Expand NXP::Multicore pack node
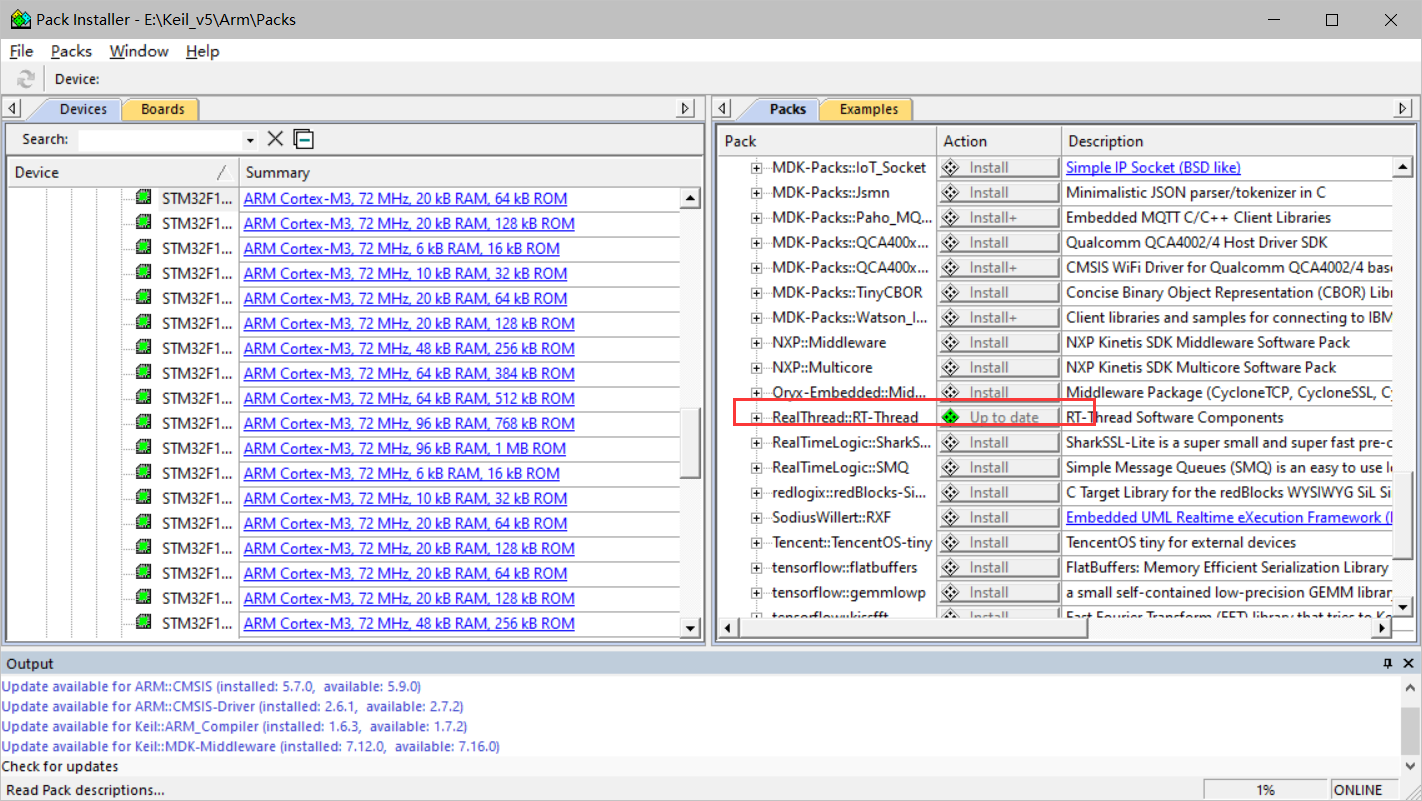The image size is (1422, 801). 757,367
